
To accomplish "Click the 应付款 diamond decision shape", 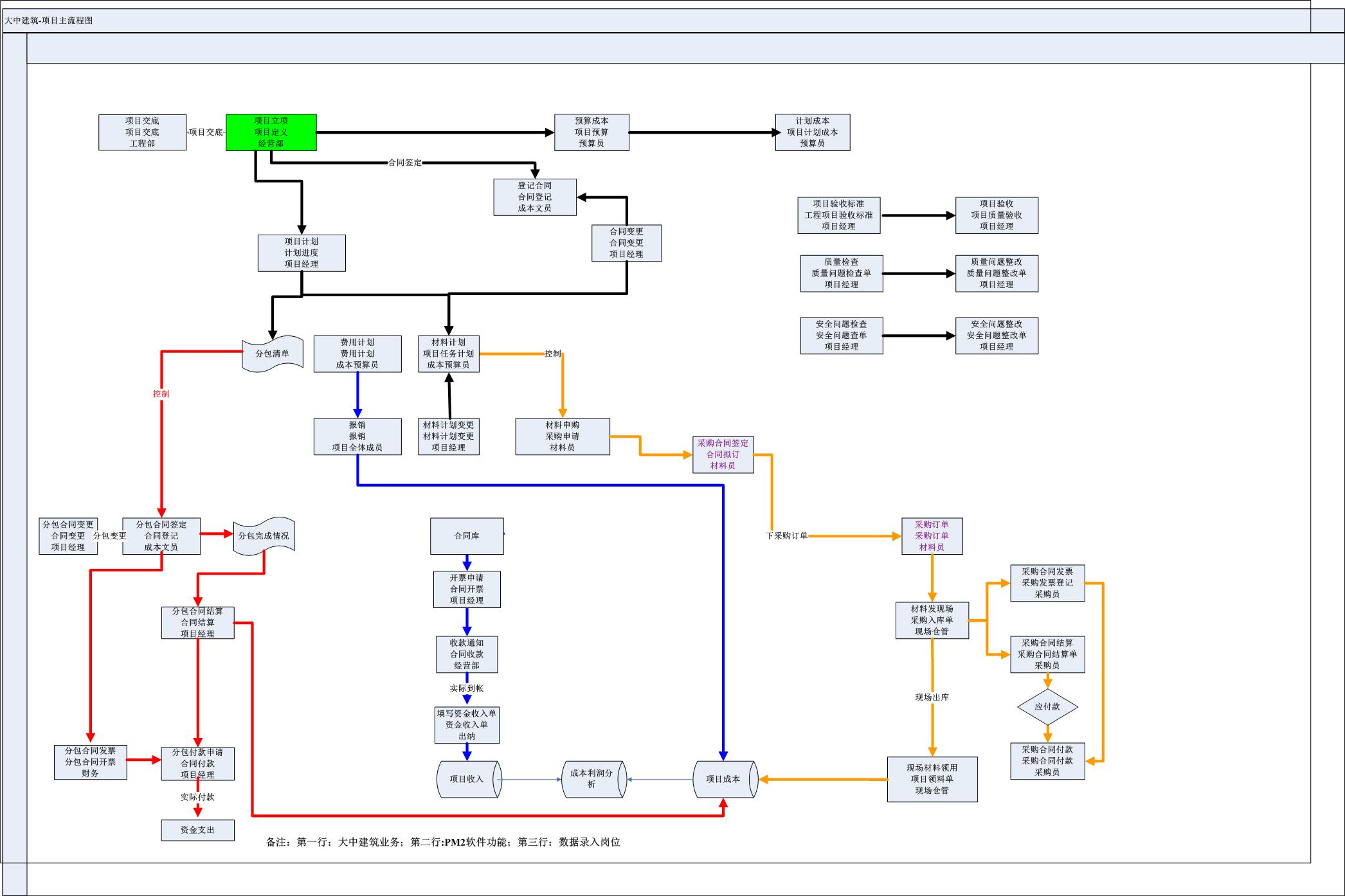I will pos(1047,706).
